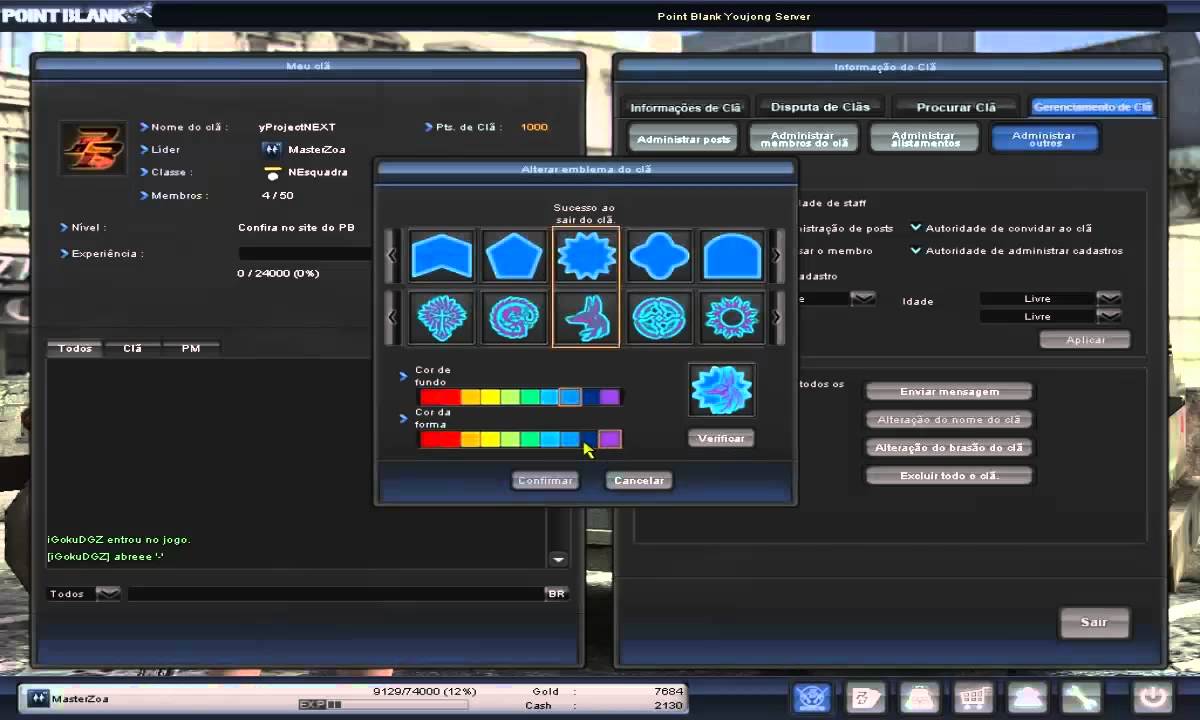Click the leader rank badge next to Líder
Image resolution: width=1200 pixels, height=720 pixels.
[271, 149]
